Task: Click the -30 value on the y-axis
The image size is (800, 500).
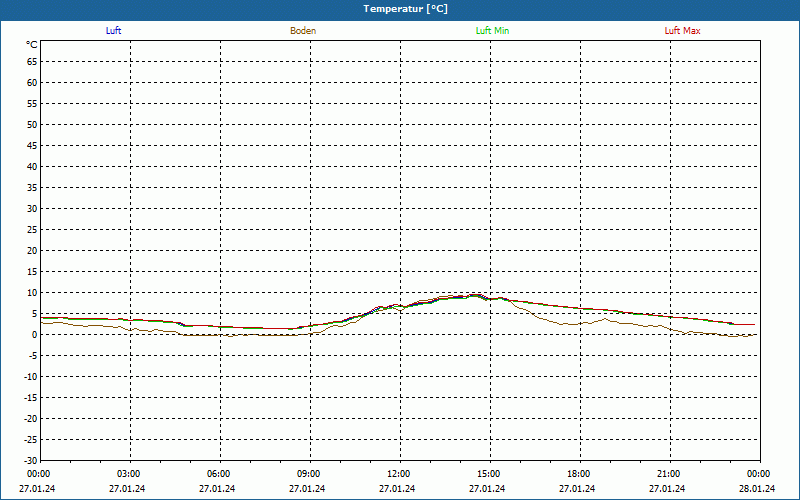Action: point(31,461)
